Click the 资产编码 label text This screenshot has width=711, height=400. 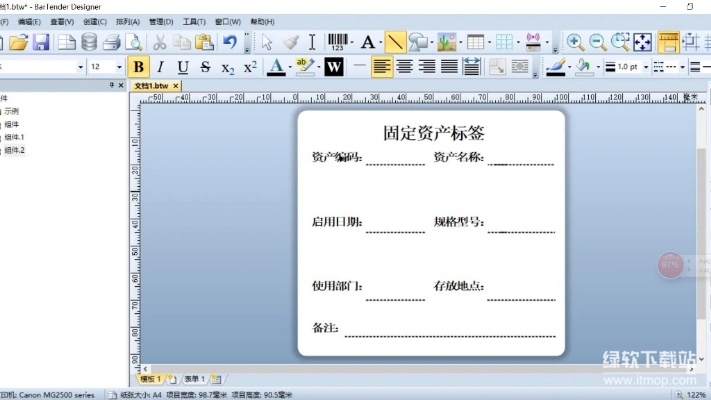336,157
